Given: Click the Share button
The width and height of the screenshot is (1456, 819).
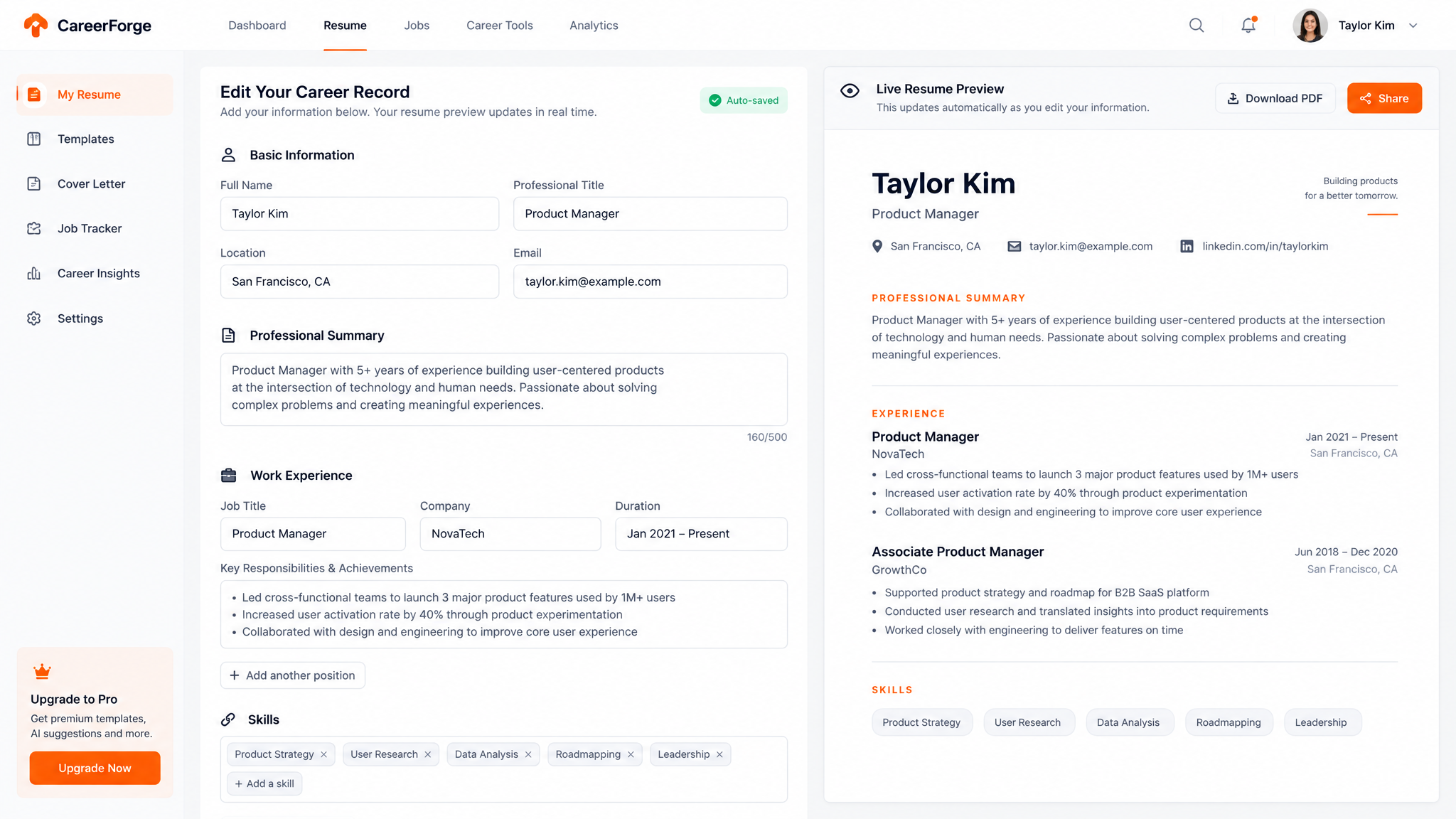Looking at the screenshot, I should (x=1384, y=98).
